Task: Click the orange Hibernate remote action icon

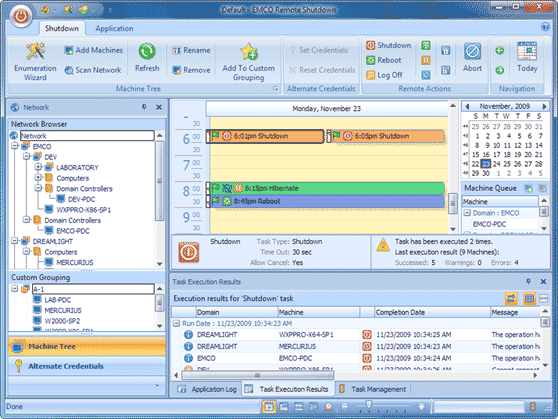Action: tap(426, 60)
